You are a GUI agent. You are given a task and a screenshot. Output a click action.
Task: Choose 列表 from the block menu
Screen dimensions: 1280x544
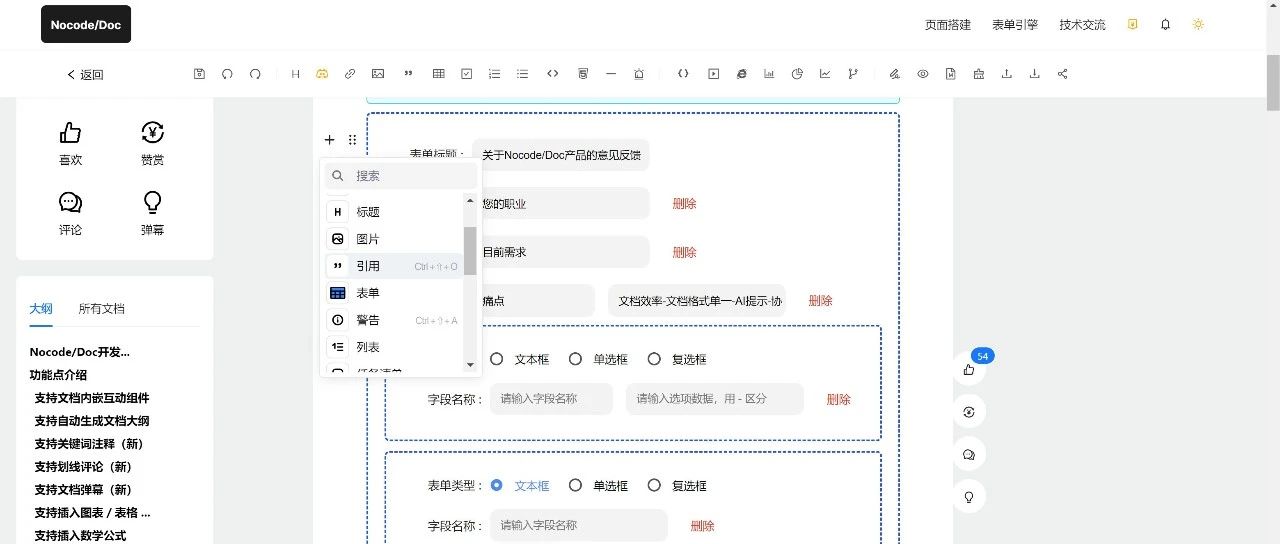[393, 347]
